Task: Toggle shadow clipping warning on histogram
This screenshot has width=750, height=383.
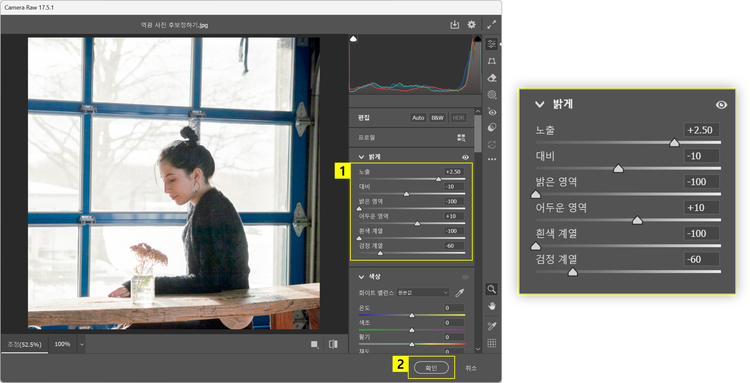Action: point(353,39)
